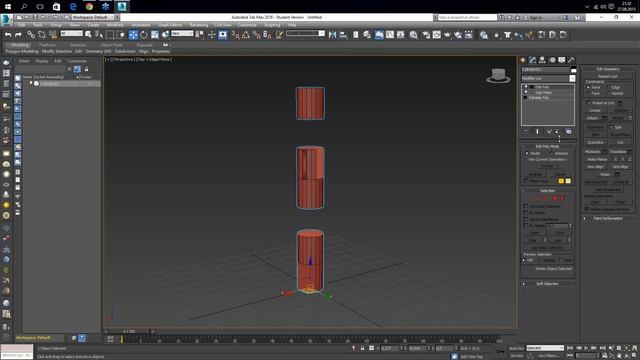
Task: Set Constraints to Face radio
Action: click(588, 93)
